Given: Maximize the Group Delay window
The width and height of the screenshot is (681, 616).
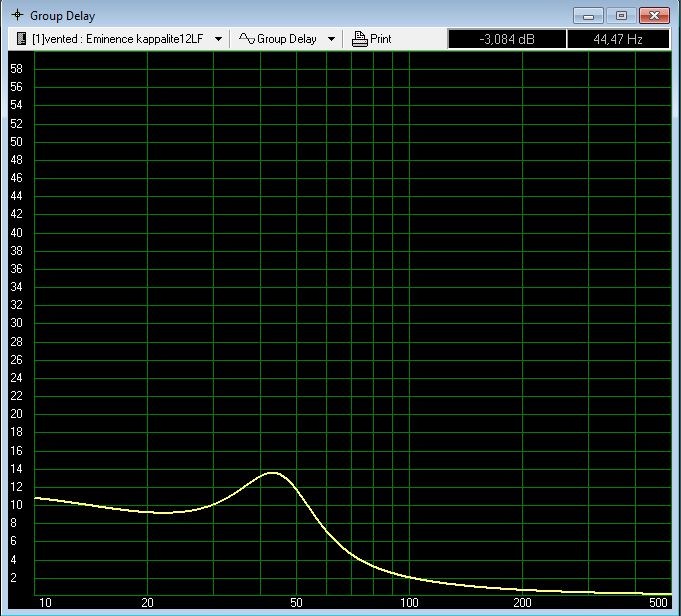Looking at the screenshot, I should [x=621, y=15].
